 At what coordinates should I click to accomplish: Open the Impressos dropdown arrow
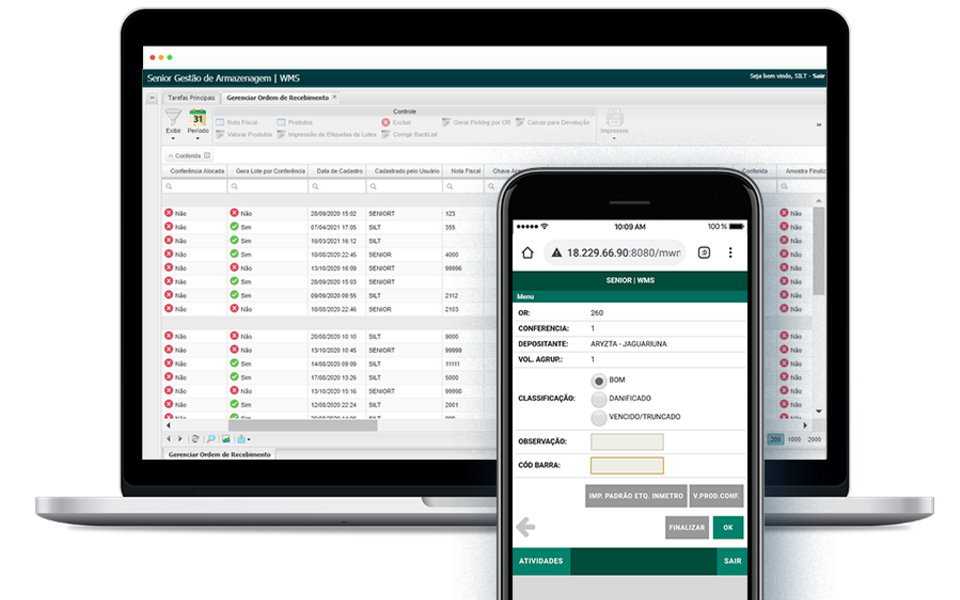tap(614, 138)
